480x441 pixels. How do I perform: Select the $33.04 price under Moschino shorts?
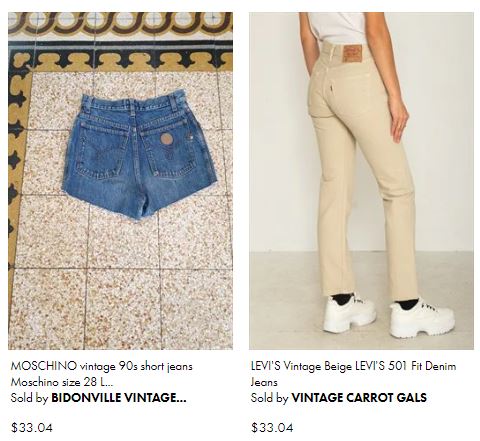pos(32,427)
